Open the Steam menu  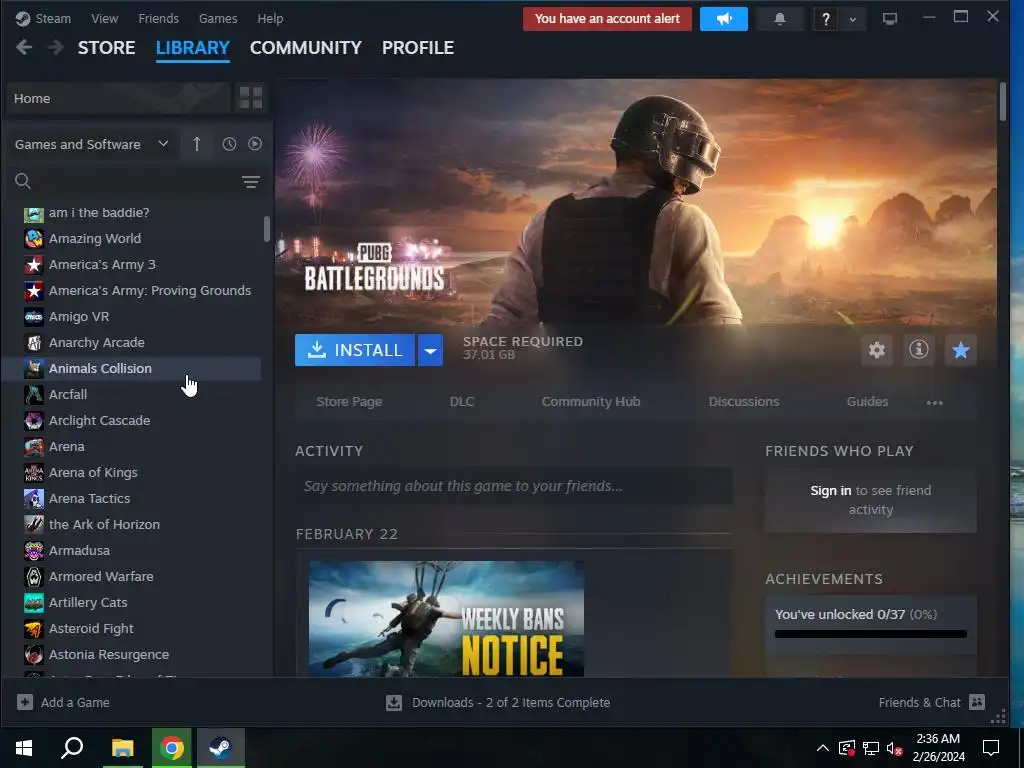pos(53,18)
